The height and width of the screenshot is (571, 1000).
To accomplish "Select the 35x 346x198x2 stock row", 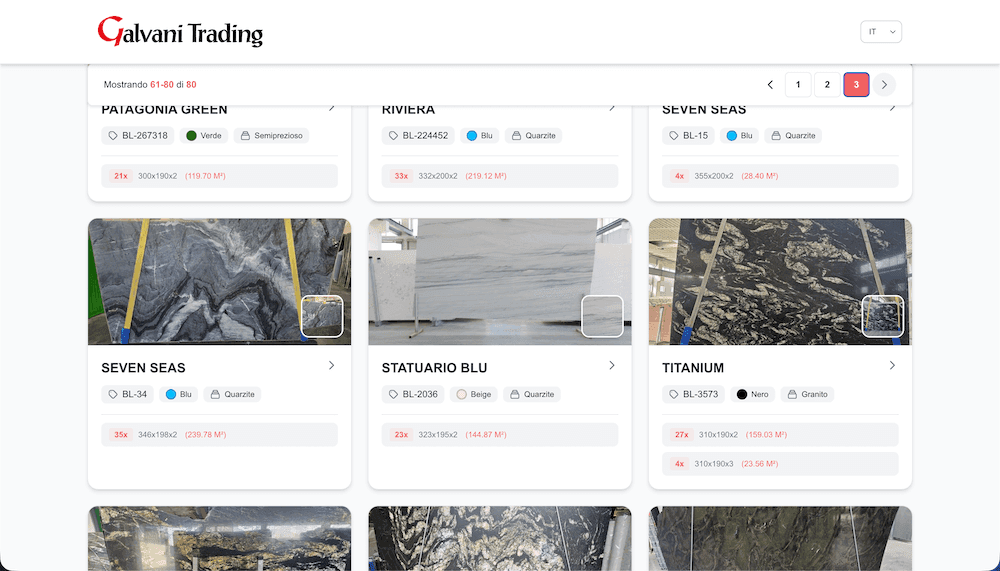I will click(x=219, y=435).
